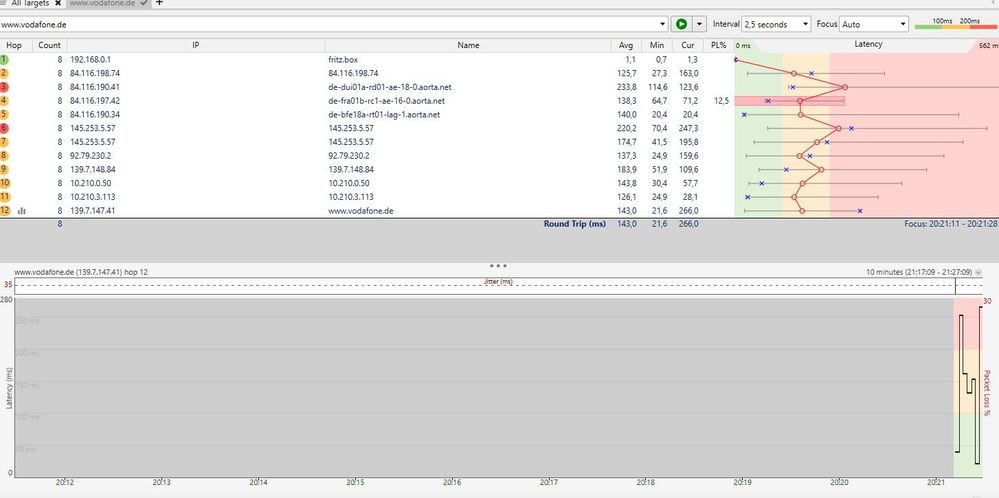Select the www.vodafone.de name in hop 12

tap(361, 211)
